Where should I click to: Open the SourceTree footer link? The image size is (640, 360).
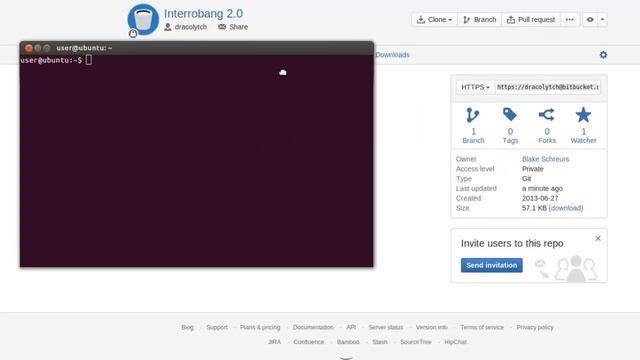tap(416, 342)
